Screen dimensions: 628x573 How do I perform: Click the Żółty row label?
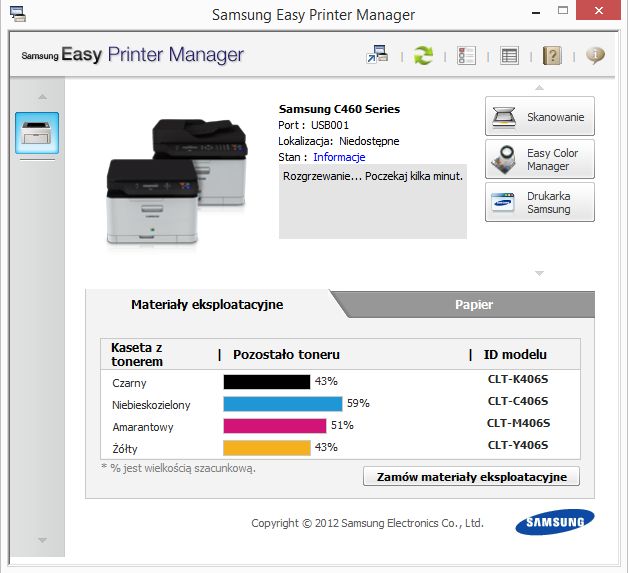(x=125, y=449)
